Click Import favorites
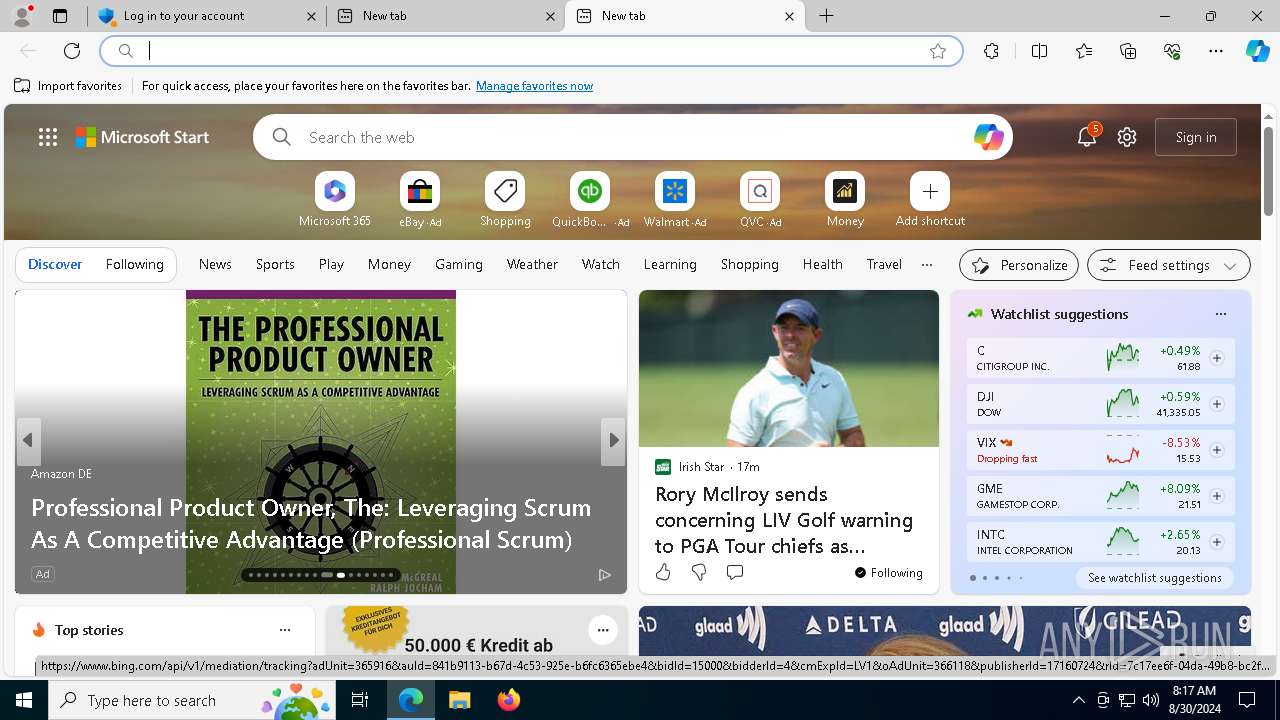 pos(68,86)
